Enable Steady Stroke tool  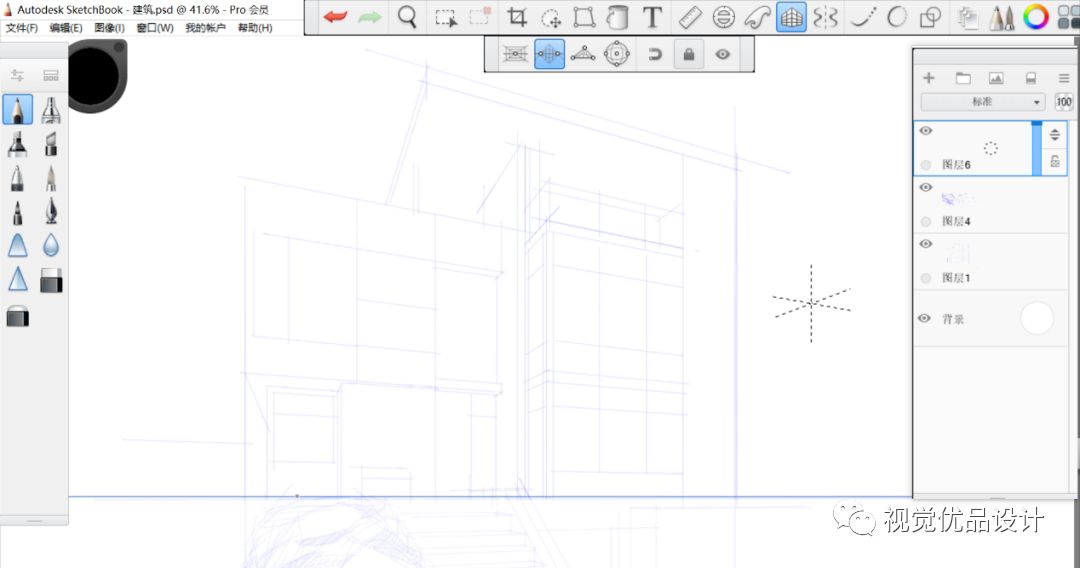(x=862, y=17)
